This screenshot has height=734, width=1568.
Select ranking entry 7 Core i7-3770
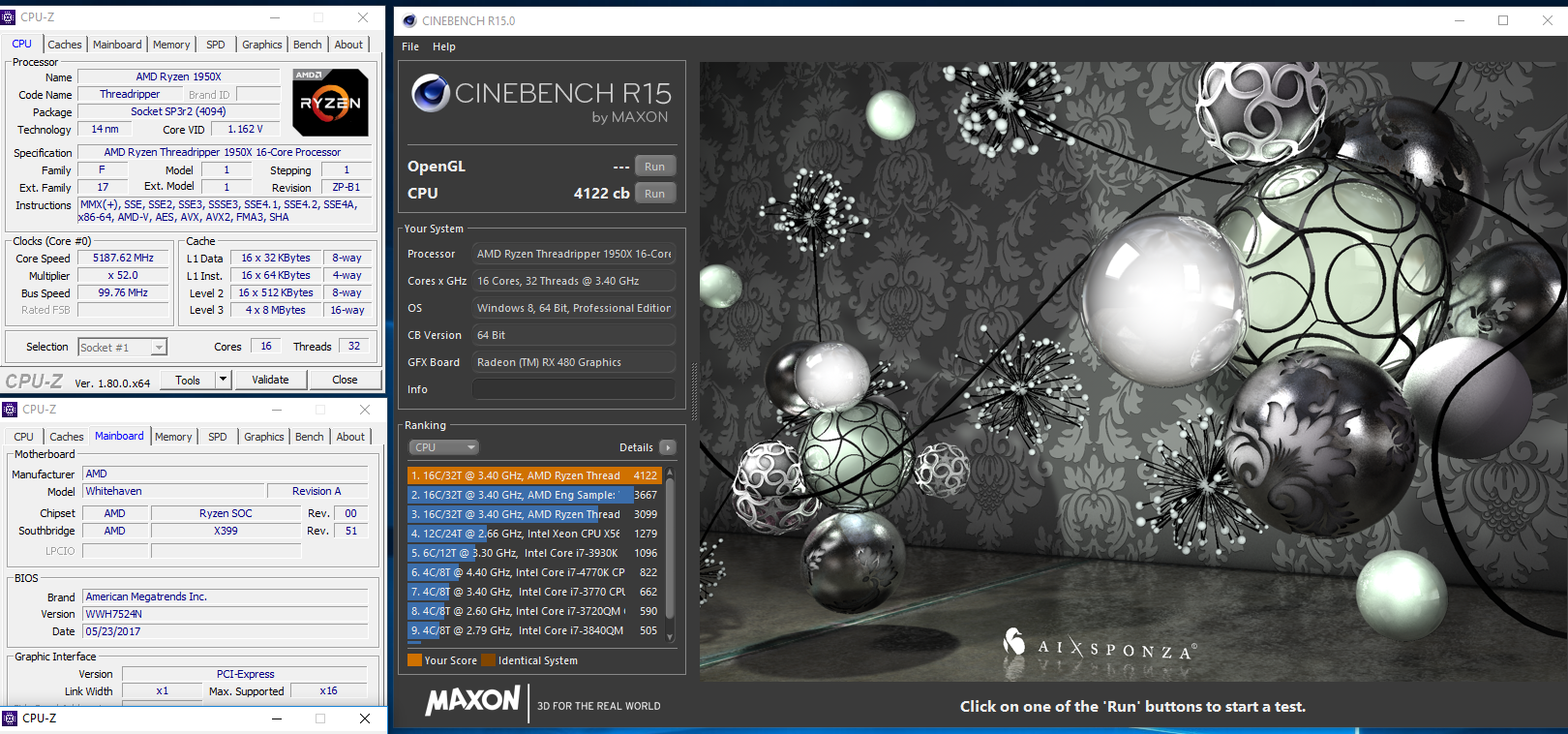click(x=534, y=592)
